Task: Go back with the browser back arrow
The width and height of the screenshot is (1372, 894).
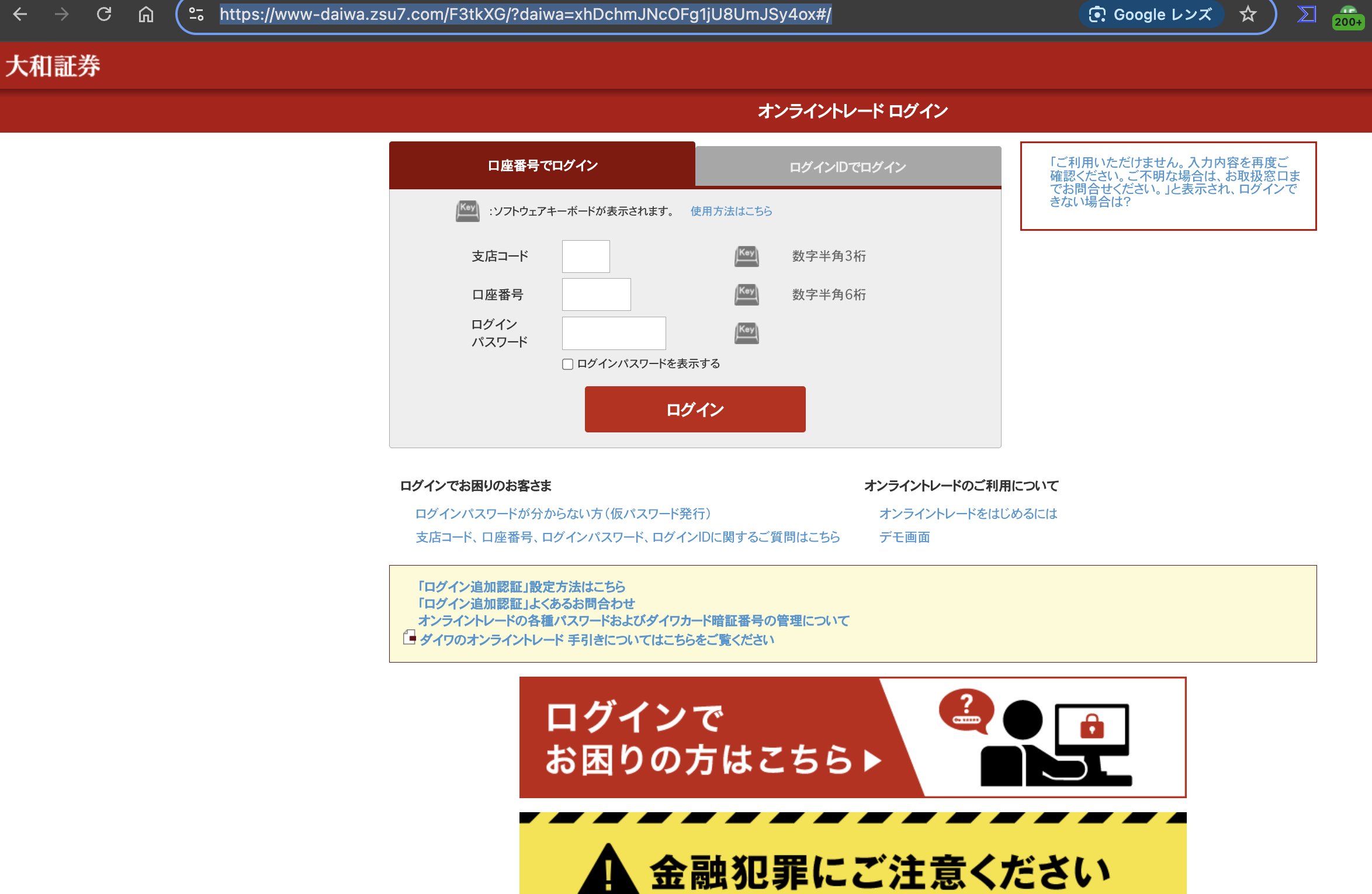Action: [20, 15]
